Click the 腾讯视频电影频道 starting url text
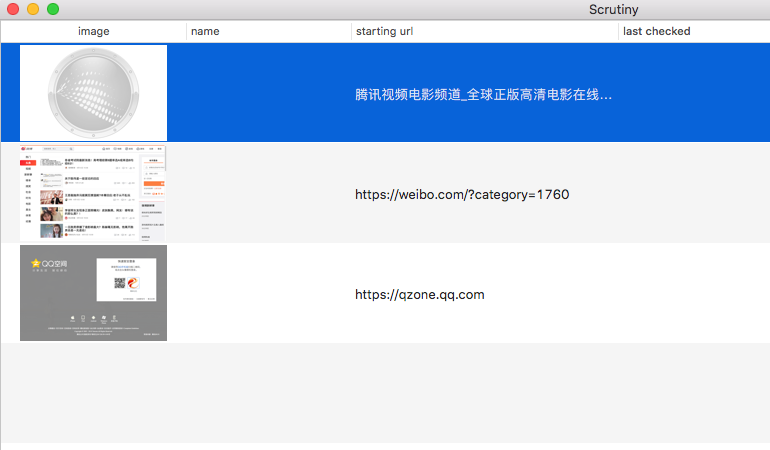Viewport: 770px width, 450px height. pos(483,95)
